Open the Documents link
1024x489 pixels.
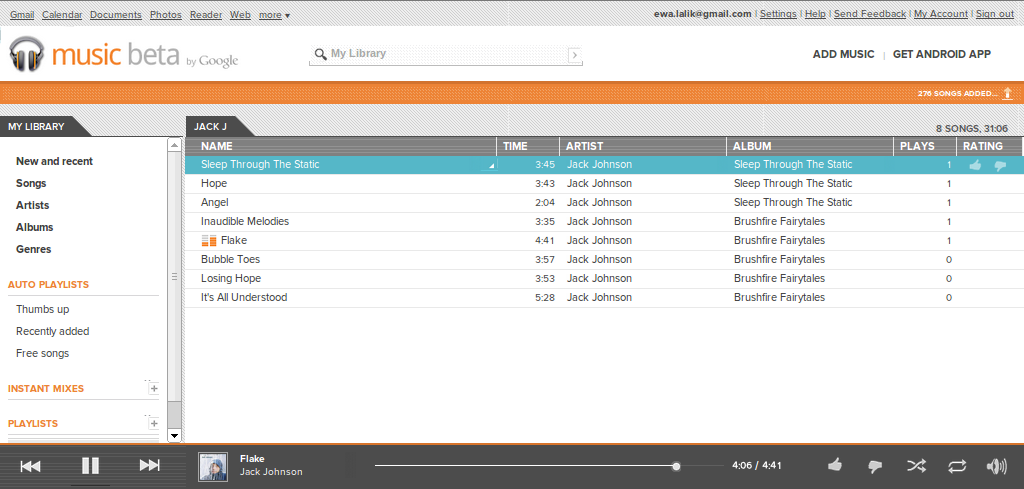116,14
